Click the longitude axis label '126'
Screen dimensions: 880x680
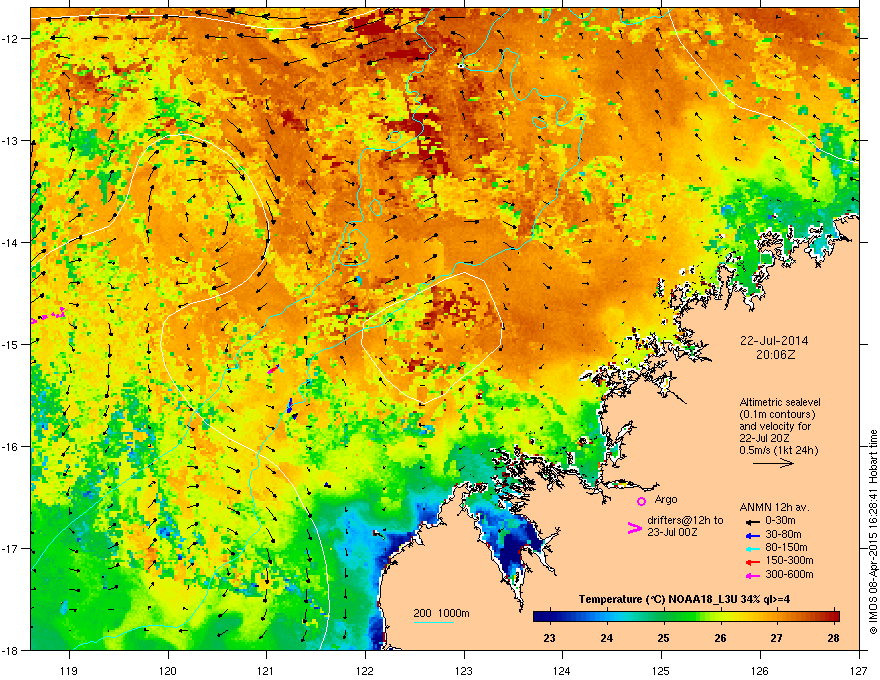pos(760,670)
